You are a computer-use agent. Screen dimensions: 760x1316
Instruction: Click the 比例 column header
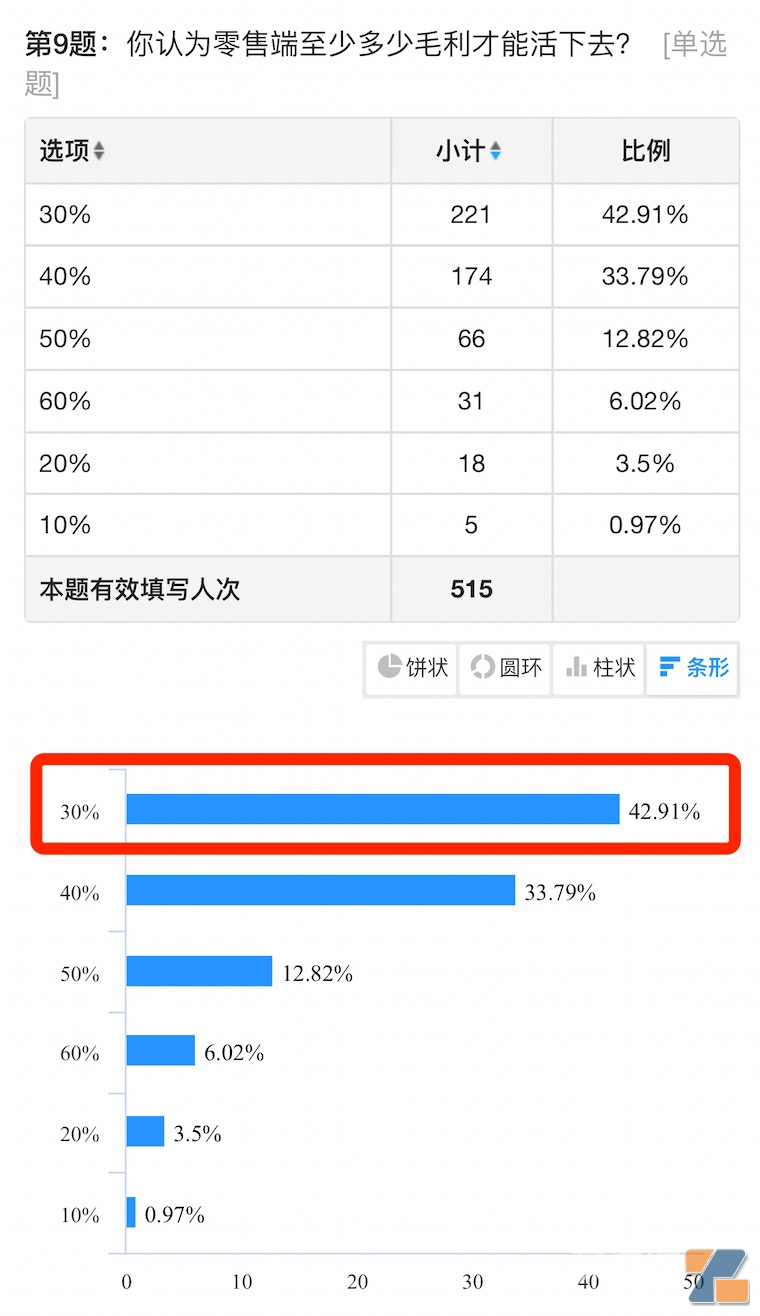tap(645, 151)
